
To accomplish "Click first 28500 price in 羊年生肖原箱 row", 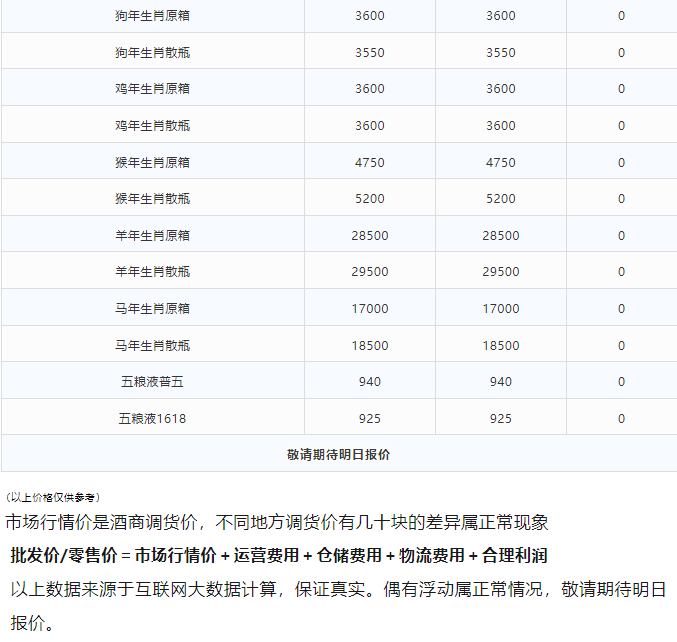I will click(x=370, y=236).
